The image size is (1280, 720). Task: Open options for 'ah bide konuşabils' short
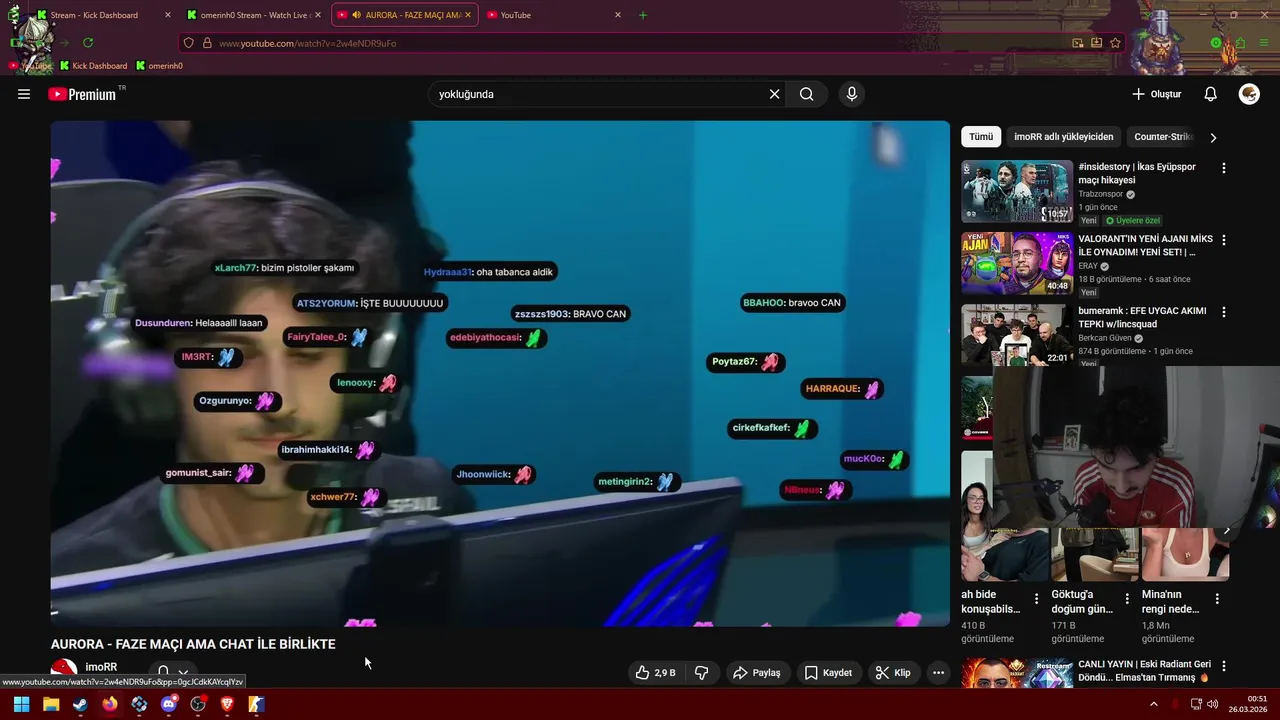pyautogui.click(x=1036, y=599)
